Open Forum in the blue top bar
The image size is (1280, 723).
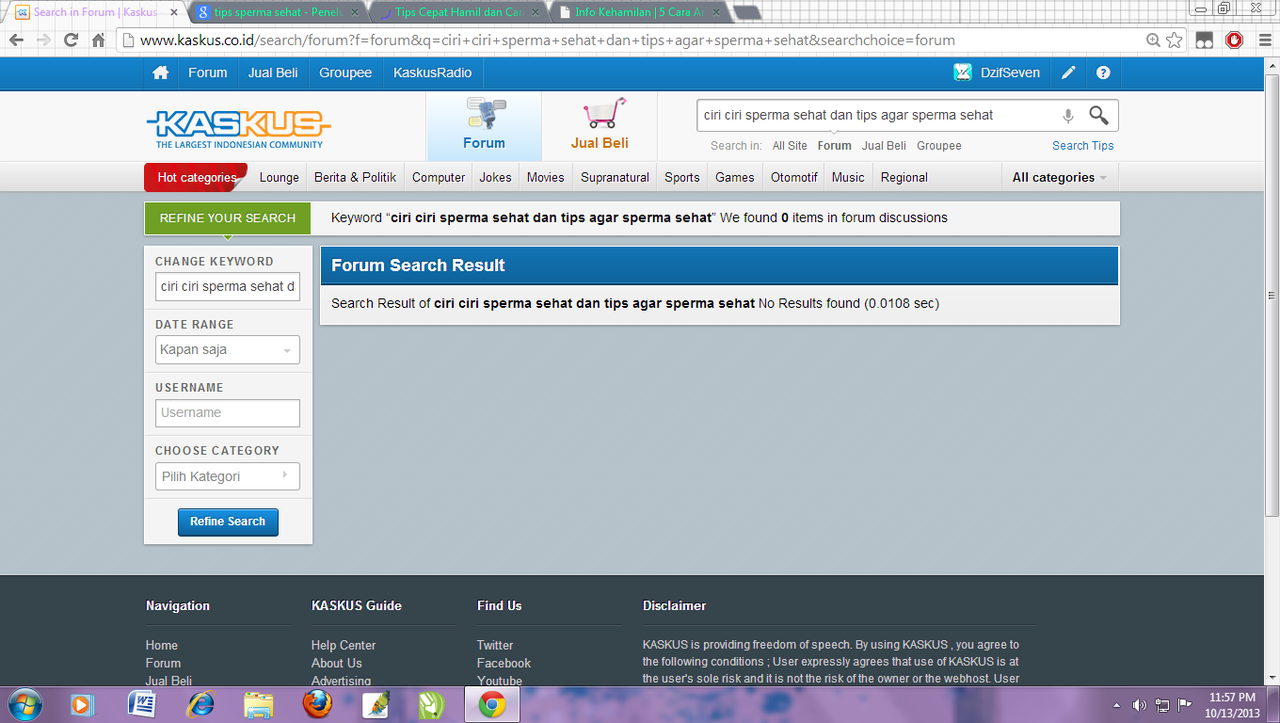click(208, 73)
